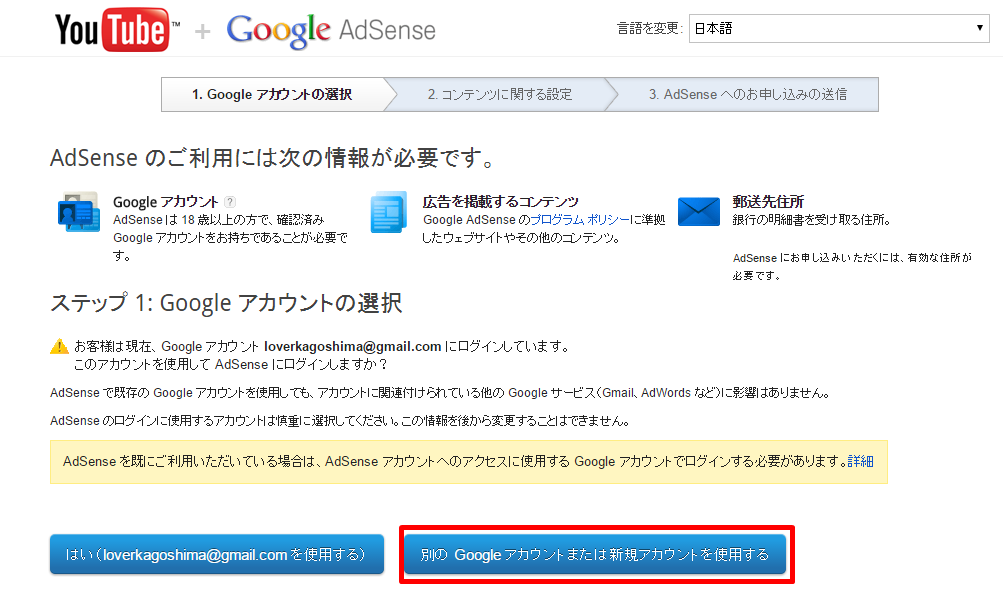
Task: Click heading AdSense のご利用には次の情報が必要です。
Action: click(272, 157)
